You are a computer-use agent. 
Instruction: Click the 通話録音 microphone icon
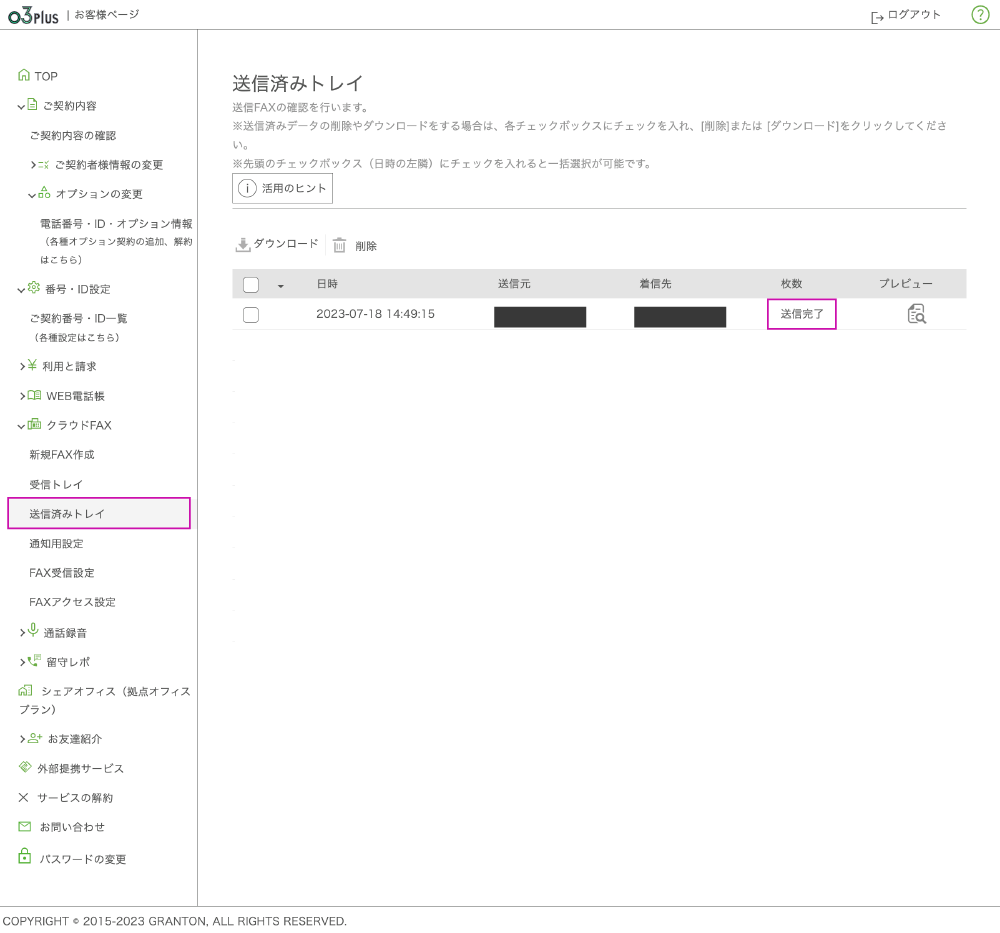click(33, 630)
